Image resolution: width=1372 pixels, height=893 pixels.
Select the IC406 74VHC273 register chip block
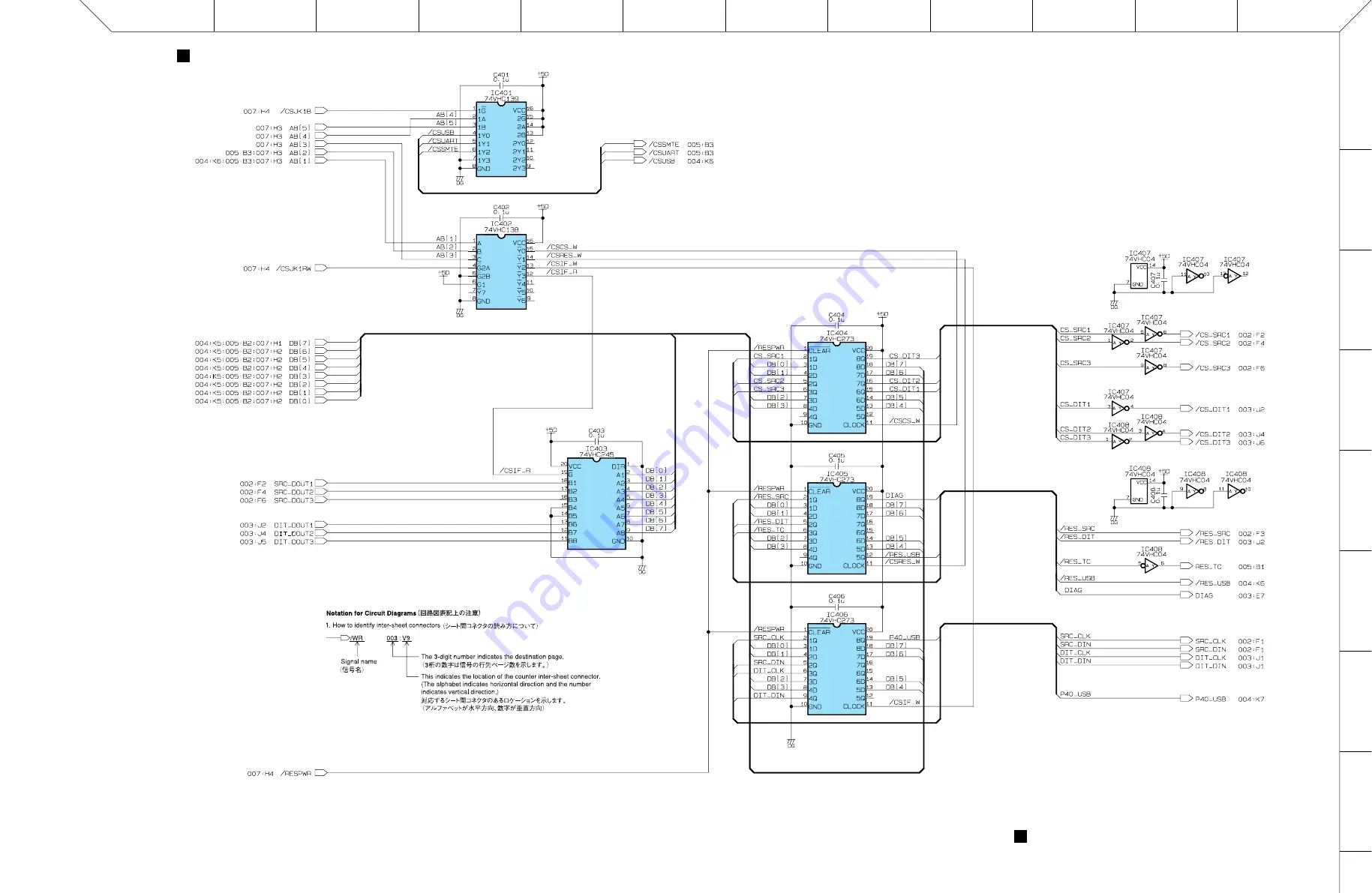pyautogui.click(x=836, y=669)
